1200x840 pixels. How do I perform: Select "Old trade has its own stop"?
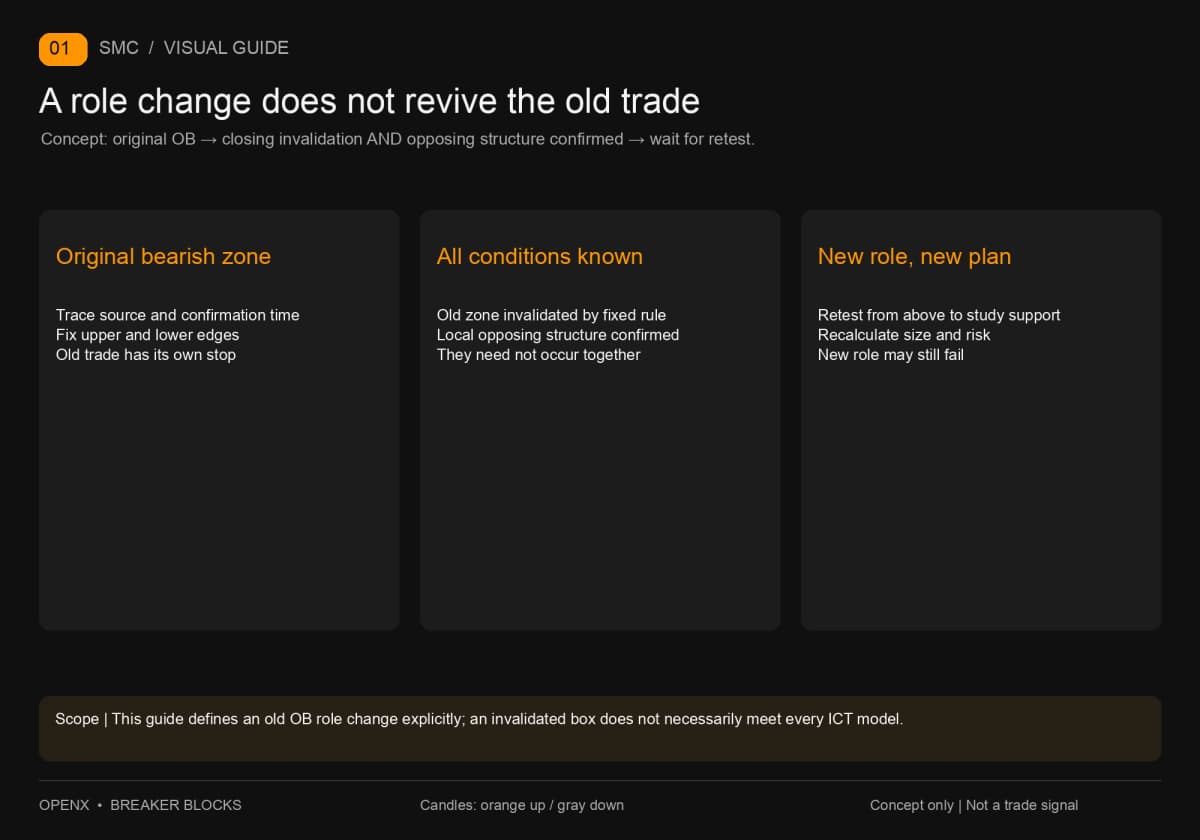pos(146,355)
